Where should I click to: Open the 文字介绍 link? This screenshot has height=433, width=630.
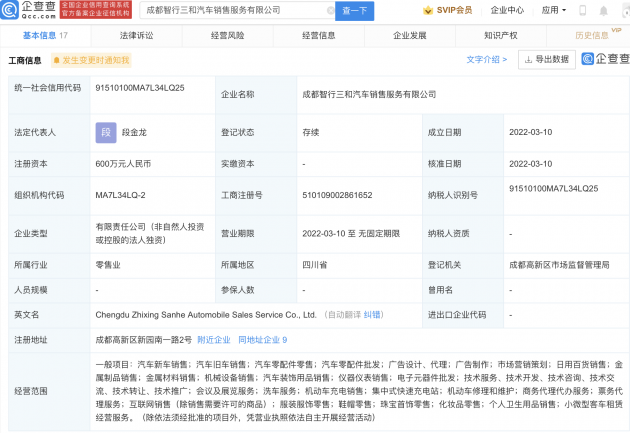[x=487, y=59]
